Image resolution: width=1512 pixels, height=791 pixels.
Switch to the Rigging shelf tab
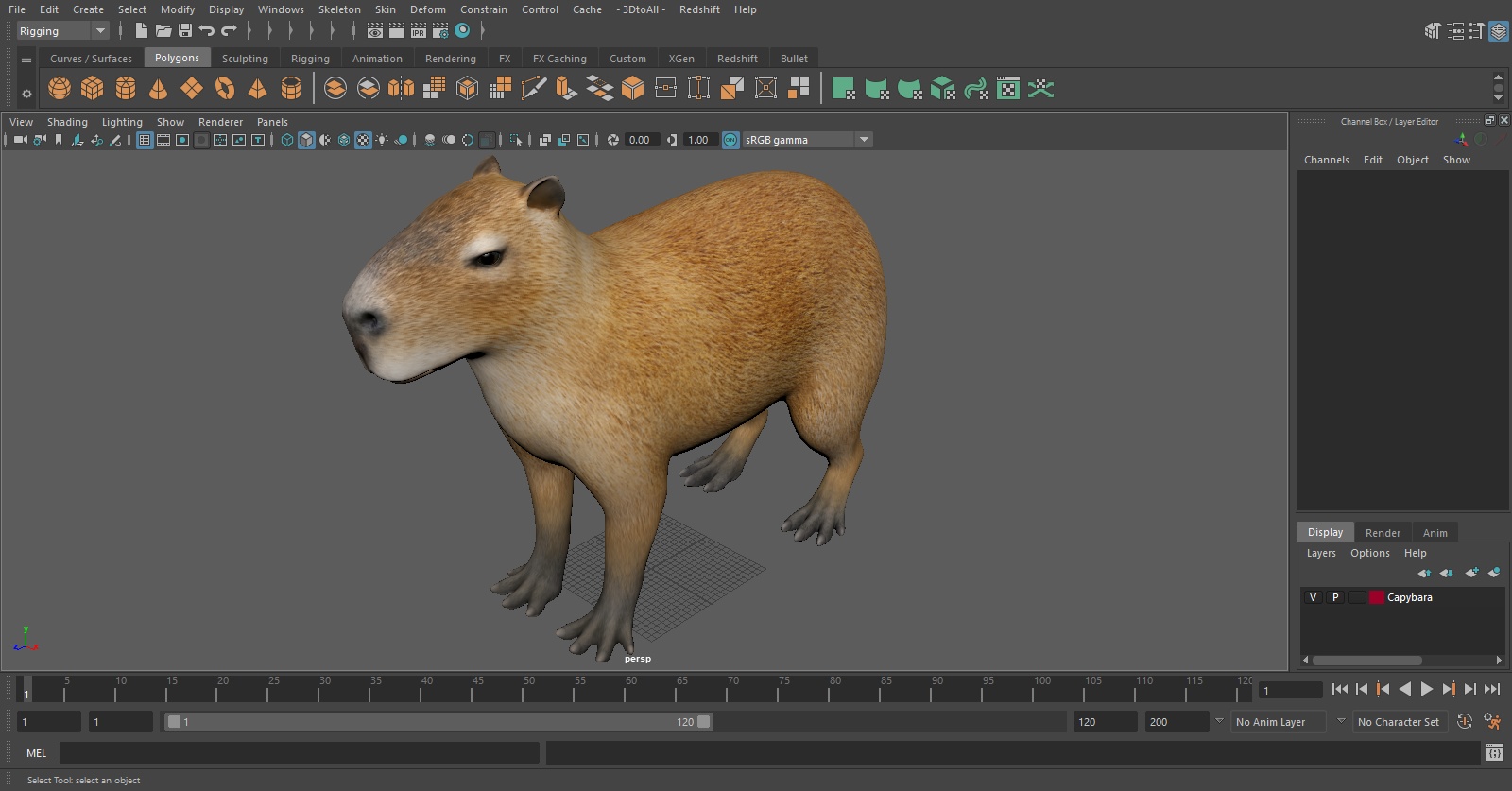tap(310, 59)
